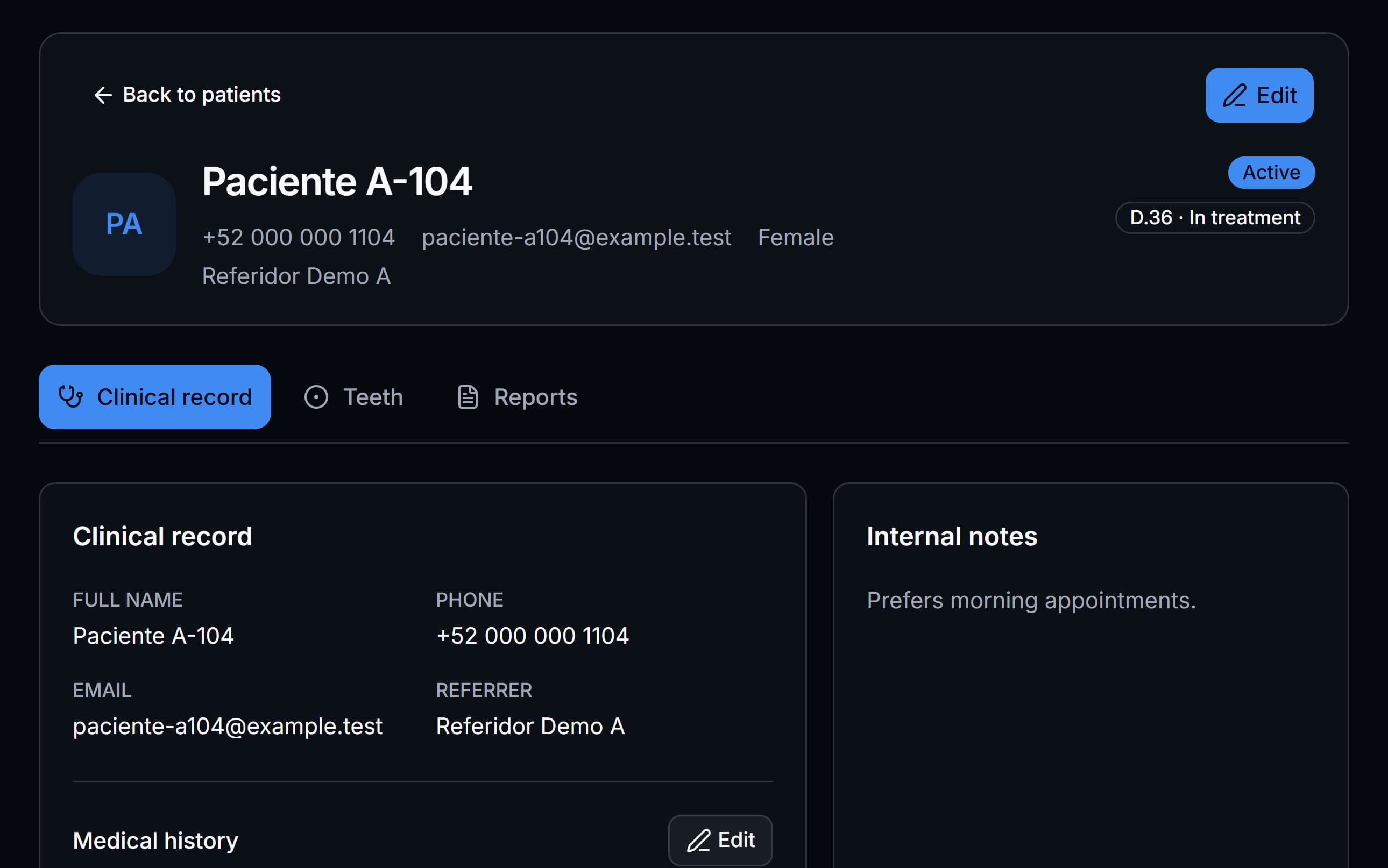Go back to patients list

point(187,95)
